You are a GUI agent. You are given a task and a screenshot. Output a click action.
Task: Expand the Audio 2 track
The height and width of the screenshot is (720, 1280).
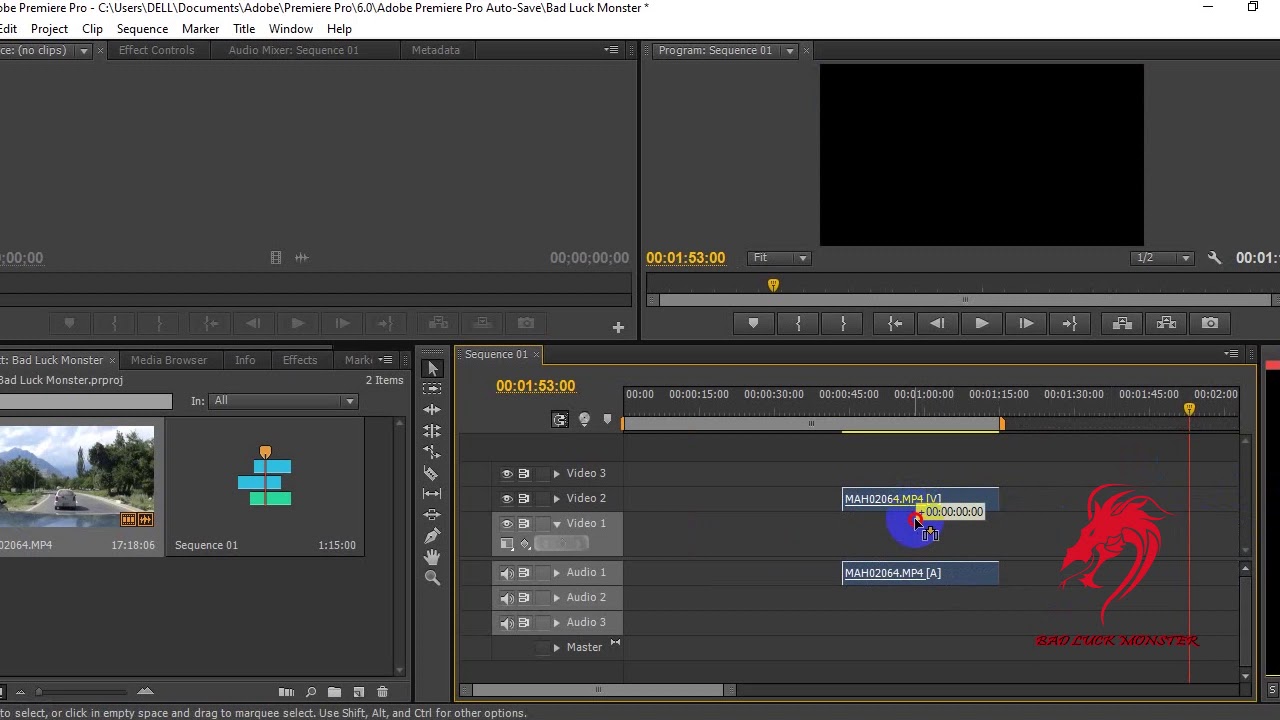tap(557, 598)
